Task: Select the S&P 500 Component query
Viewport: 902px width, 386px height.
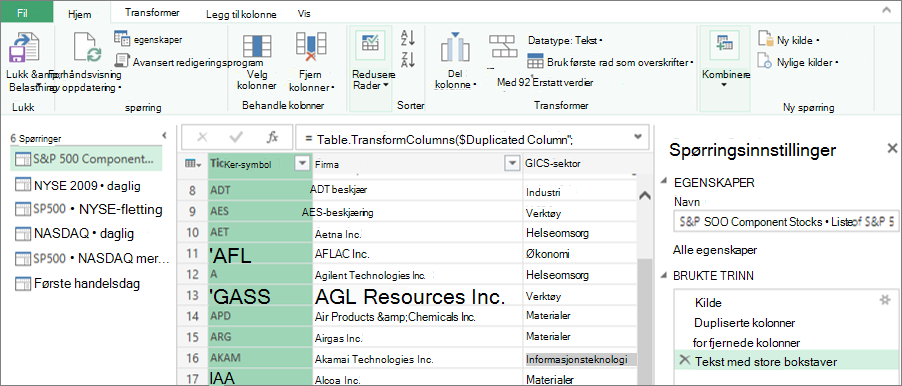Action: click(87, 159)
